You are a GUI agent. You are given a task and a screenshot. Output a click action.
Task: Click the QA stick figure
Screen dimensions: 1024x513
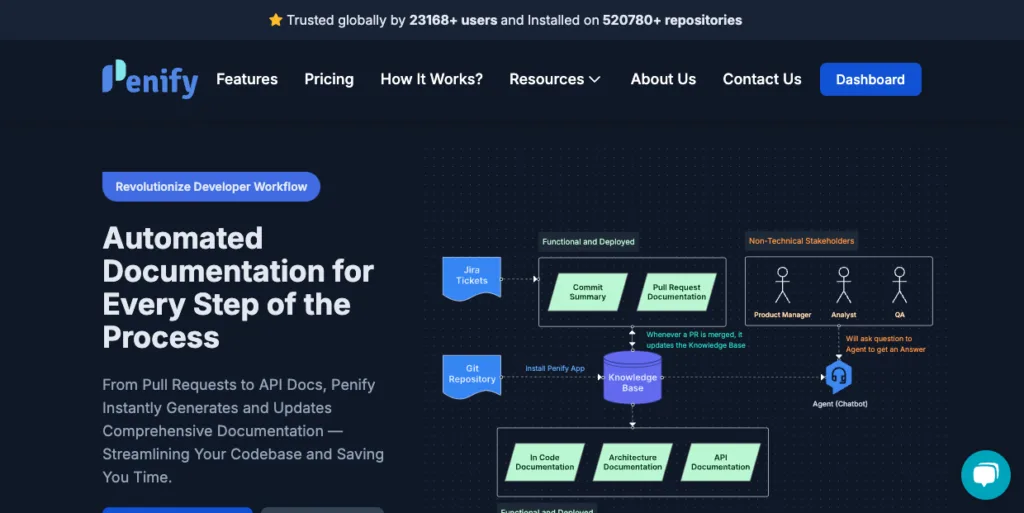[x=900, y=285]
